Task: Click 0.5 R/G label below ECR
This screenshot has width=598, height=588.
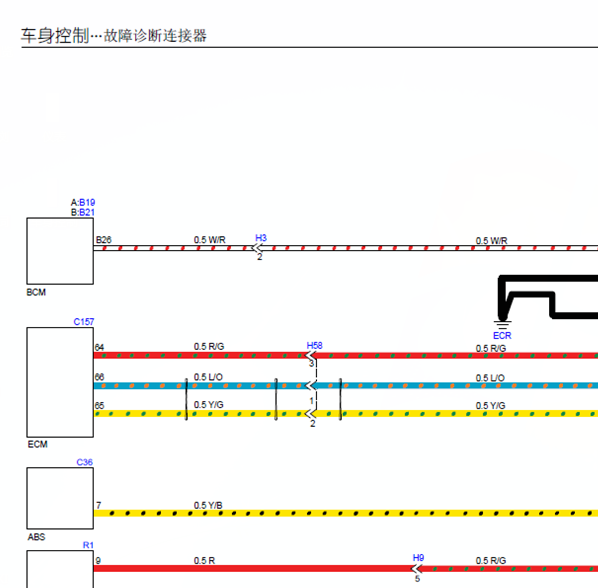Action: point(490,349)
